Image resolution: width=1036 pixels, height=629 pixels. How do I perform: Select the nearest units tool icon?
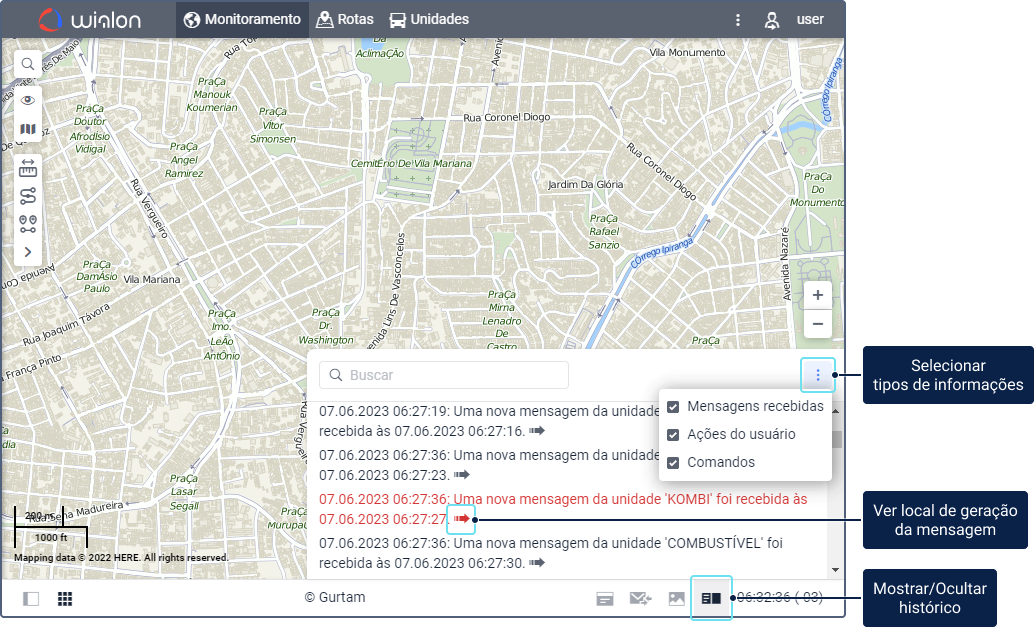pyautogui.click(x=28, y=224)
